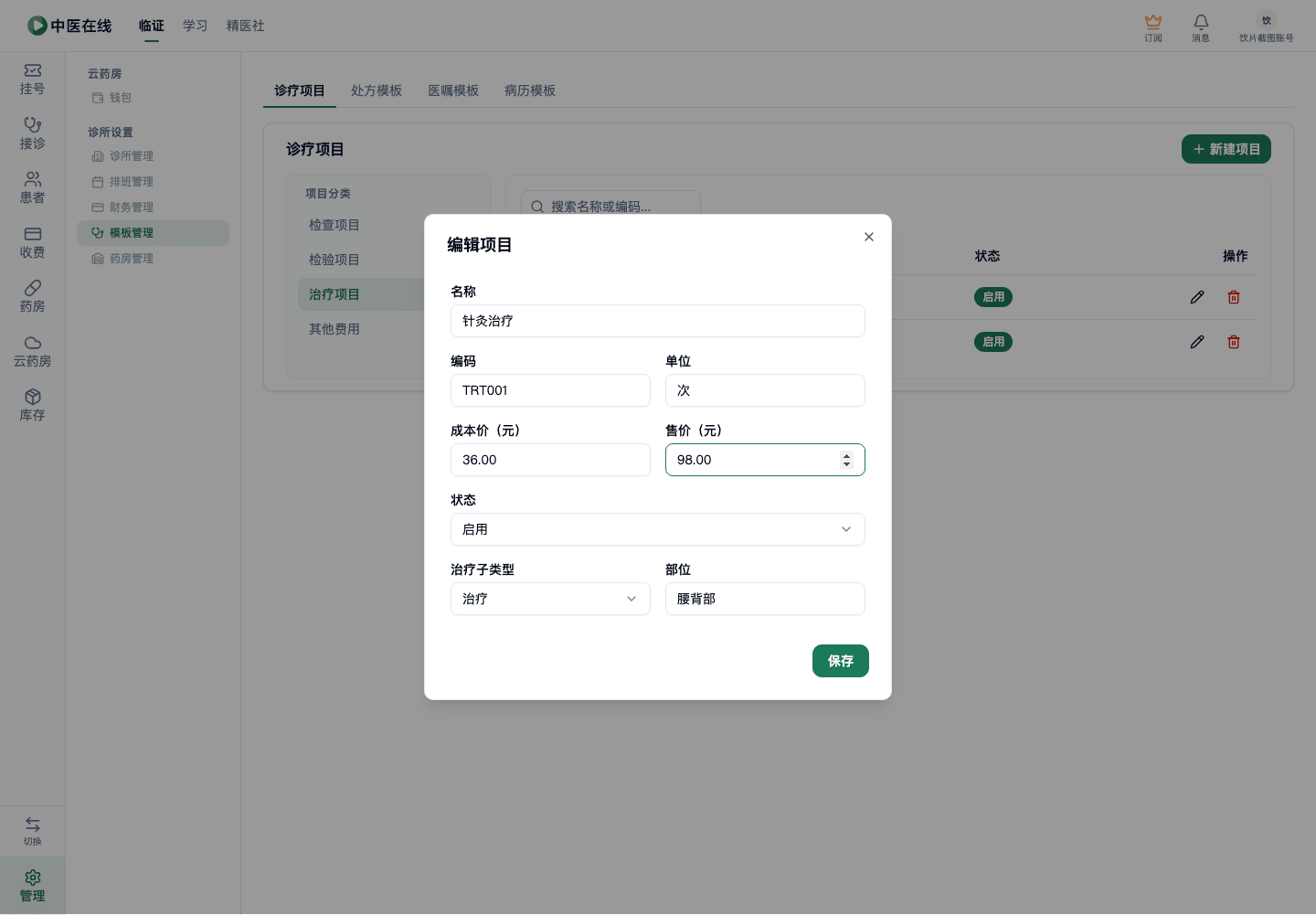
Task: Click the search magnifier icon
Action: (537, 207)
